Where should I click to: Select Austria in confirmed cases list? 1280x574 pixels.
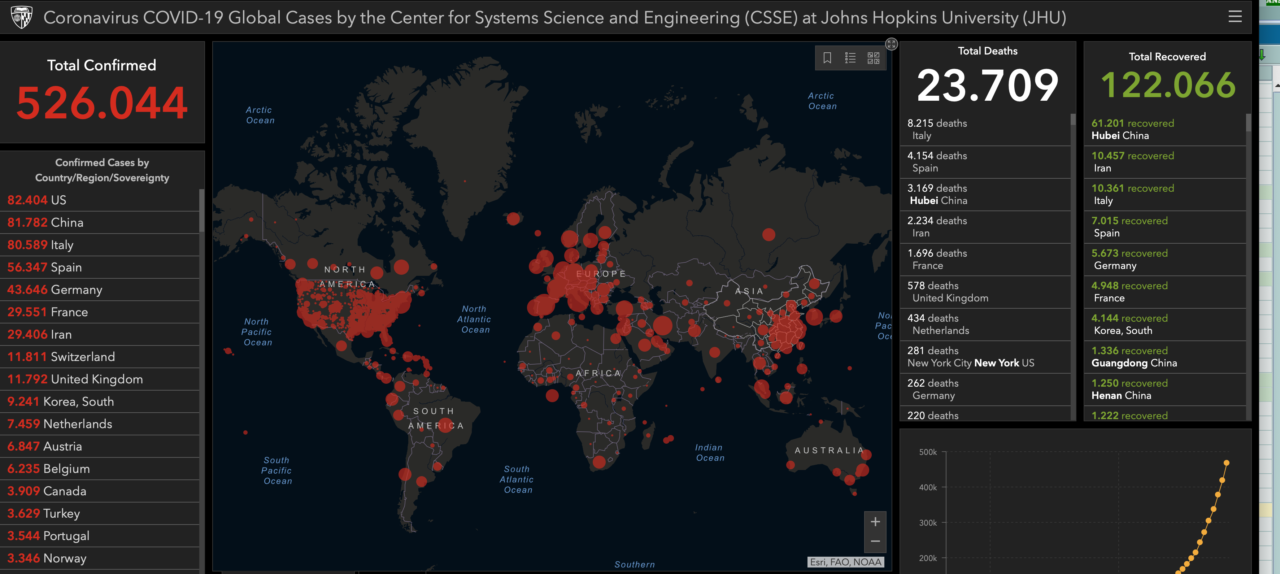pyautogui.click(x=101, y=446)
